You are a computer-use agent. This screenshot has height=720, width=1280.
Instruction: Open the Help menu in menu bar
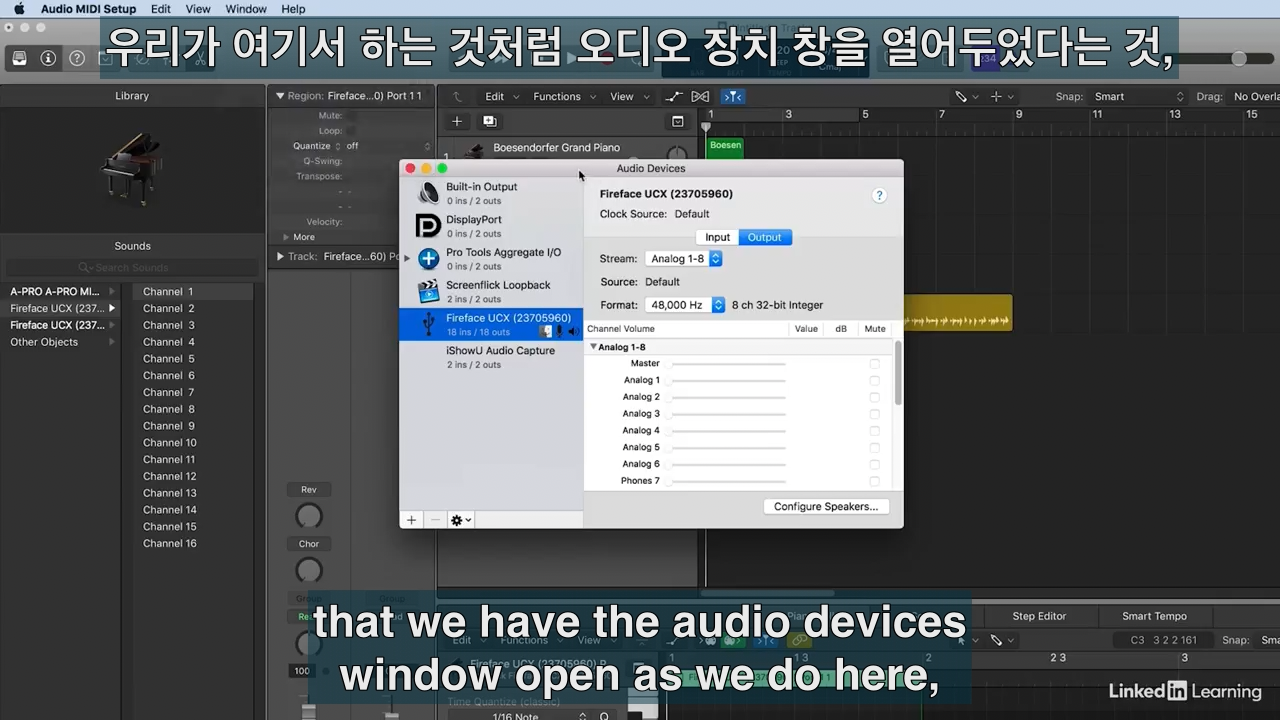[293, 9]
